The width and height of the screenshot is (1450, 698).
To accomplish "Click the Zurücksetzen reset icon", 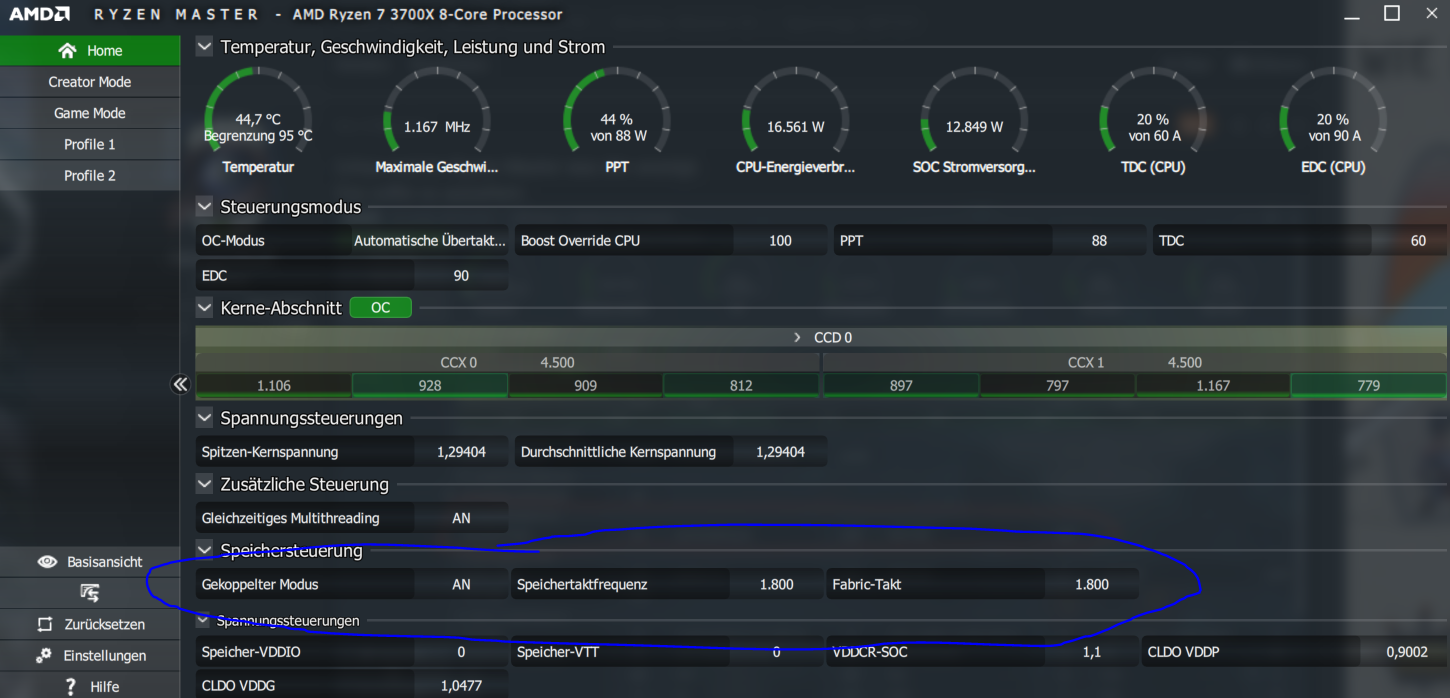I will pos(45,624).
